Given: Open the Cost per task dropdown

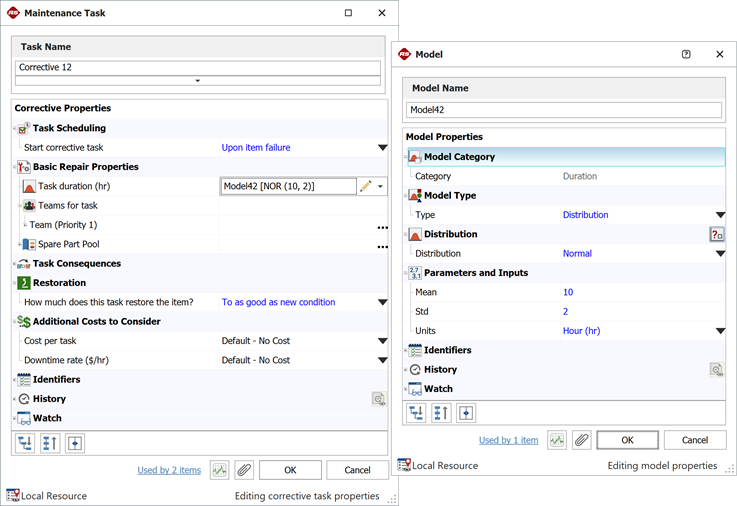Looking at the screenshot, I should pos(383,341).
